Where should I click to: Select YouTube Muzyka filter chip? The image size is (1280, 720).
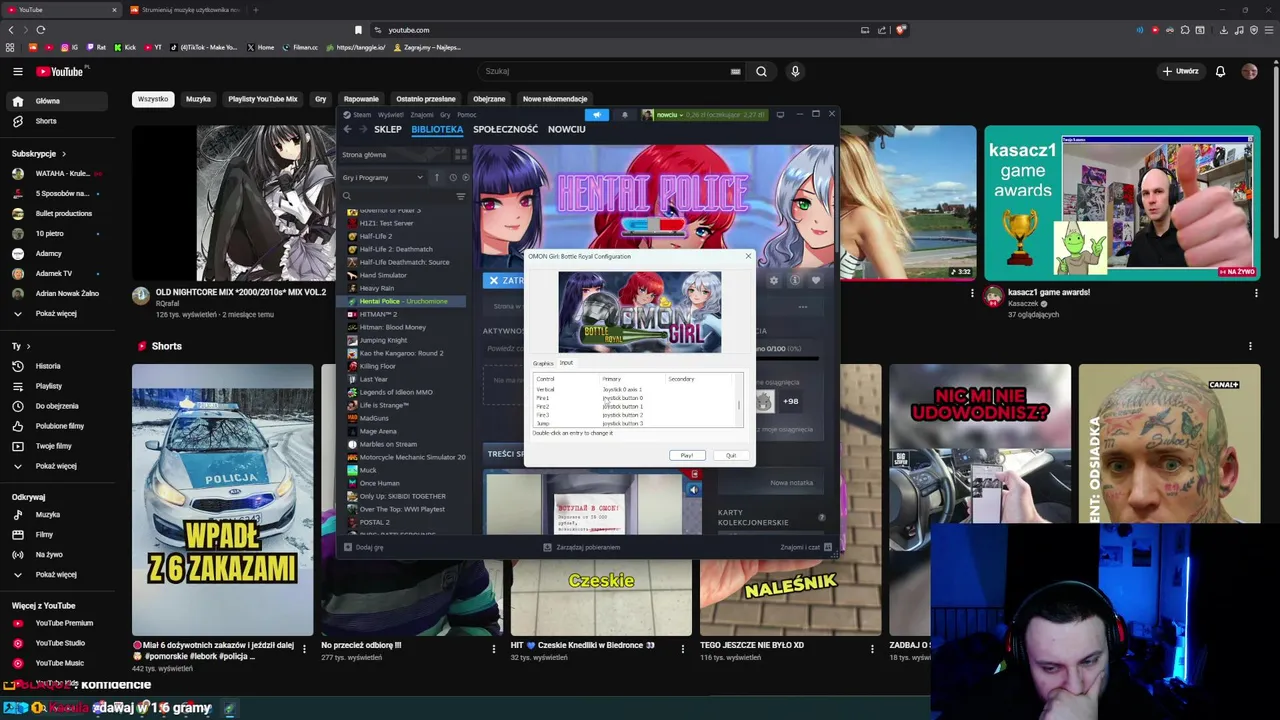[x=198, y=99]
